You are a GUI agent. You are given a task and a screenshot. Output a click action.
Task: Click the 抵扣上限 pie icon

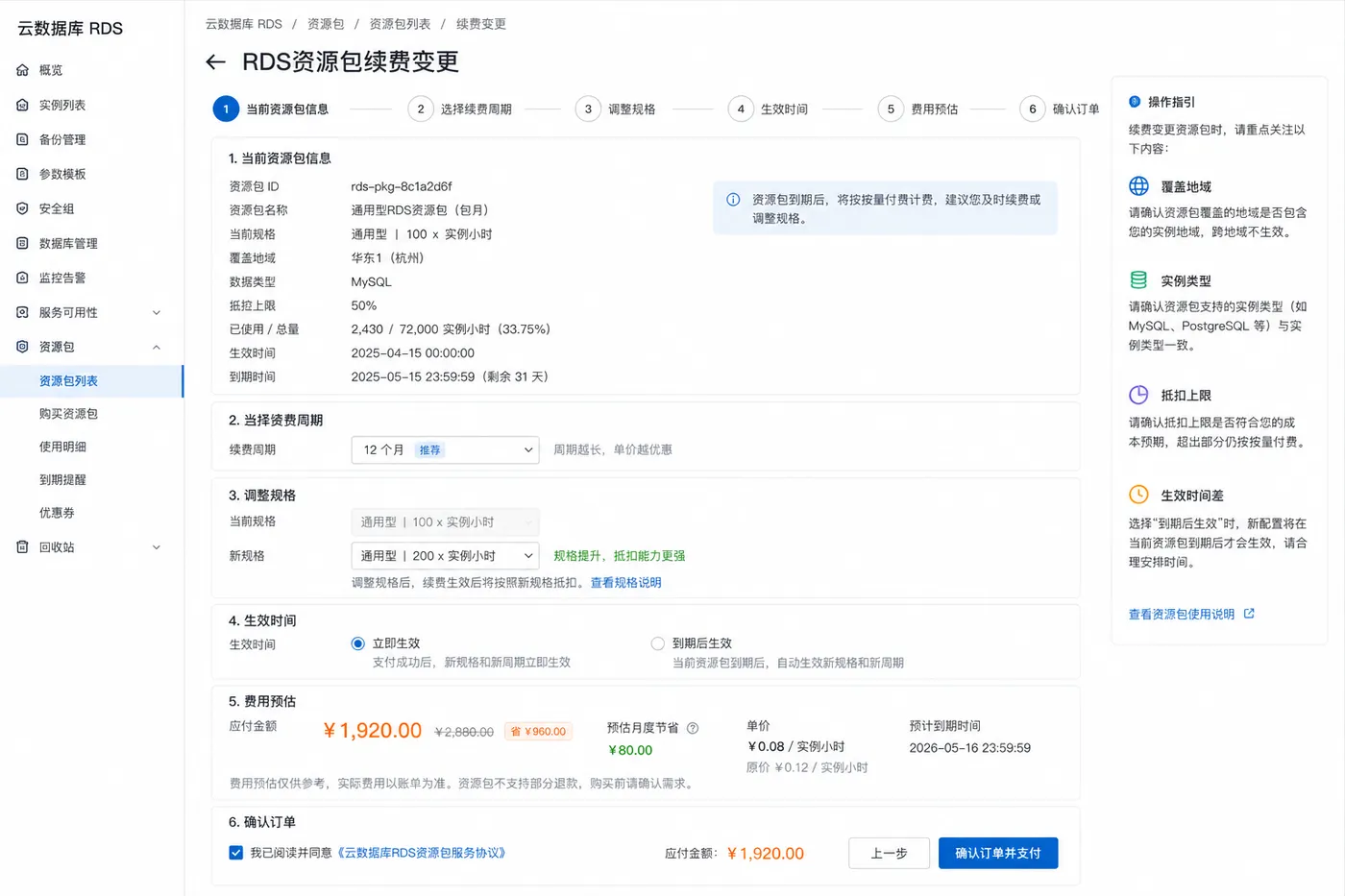click(x=1138, y=395)
